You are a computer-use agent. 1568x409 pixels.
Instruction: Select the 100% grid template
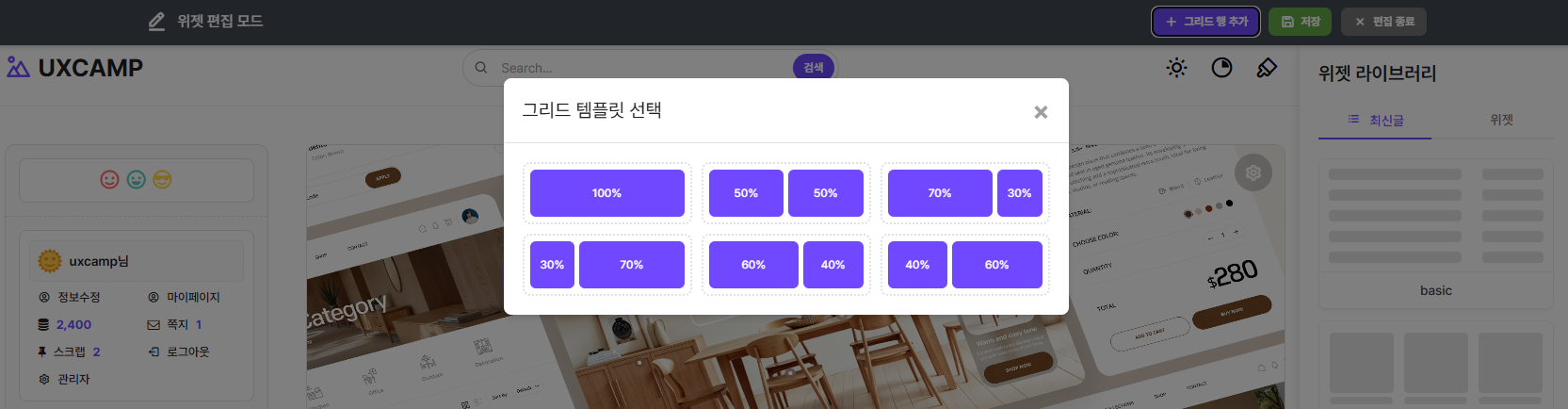click(x=606, y=193)
